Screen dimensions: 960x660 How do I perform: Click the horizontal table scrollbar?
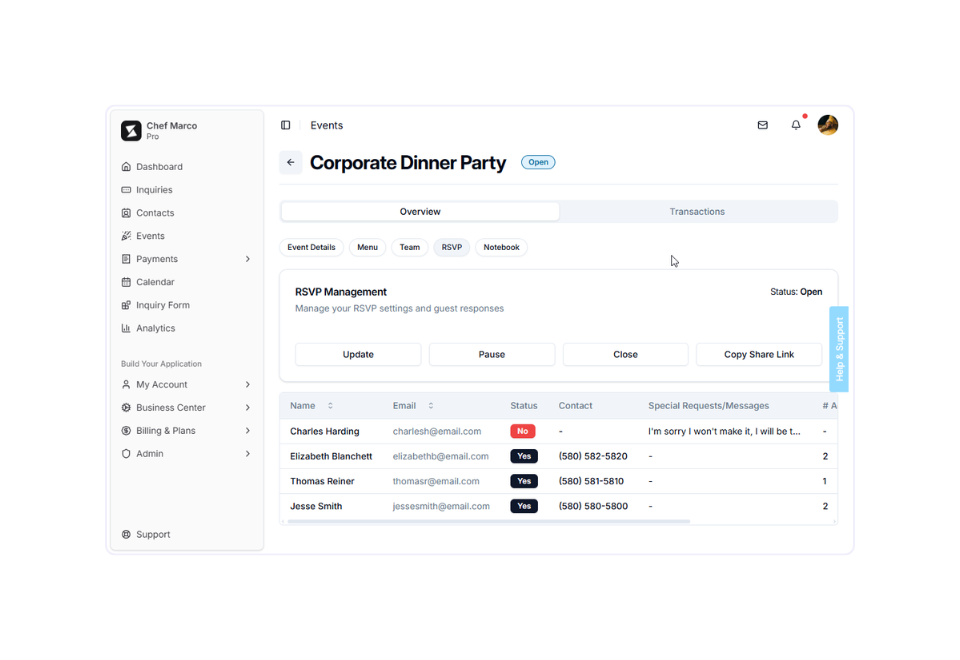coord(489,522)
